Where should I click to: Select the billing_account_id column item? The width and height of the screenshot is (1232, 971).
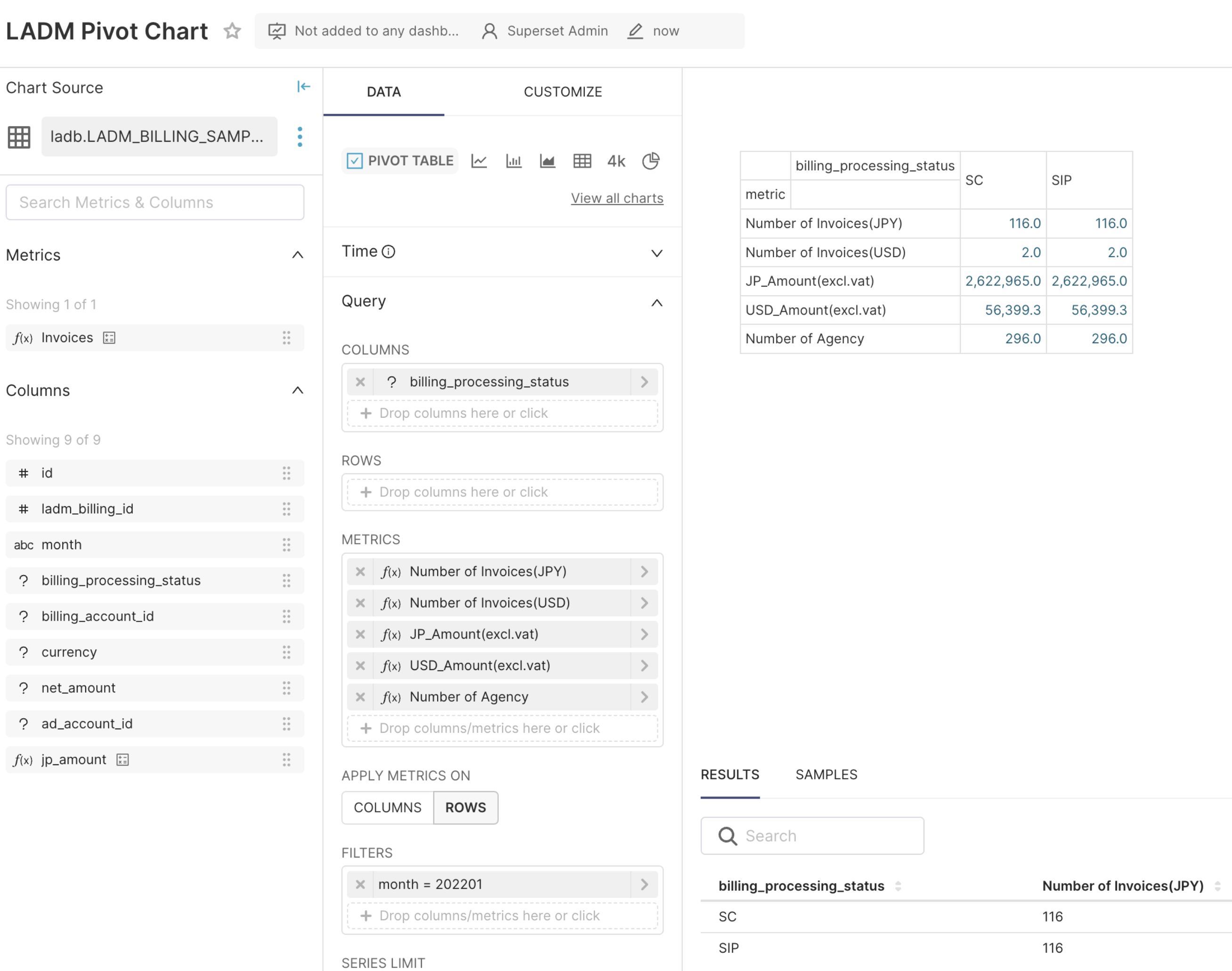point(154,616)
